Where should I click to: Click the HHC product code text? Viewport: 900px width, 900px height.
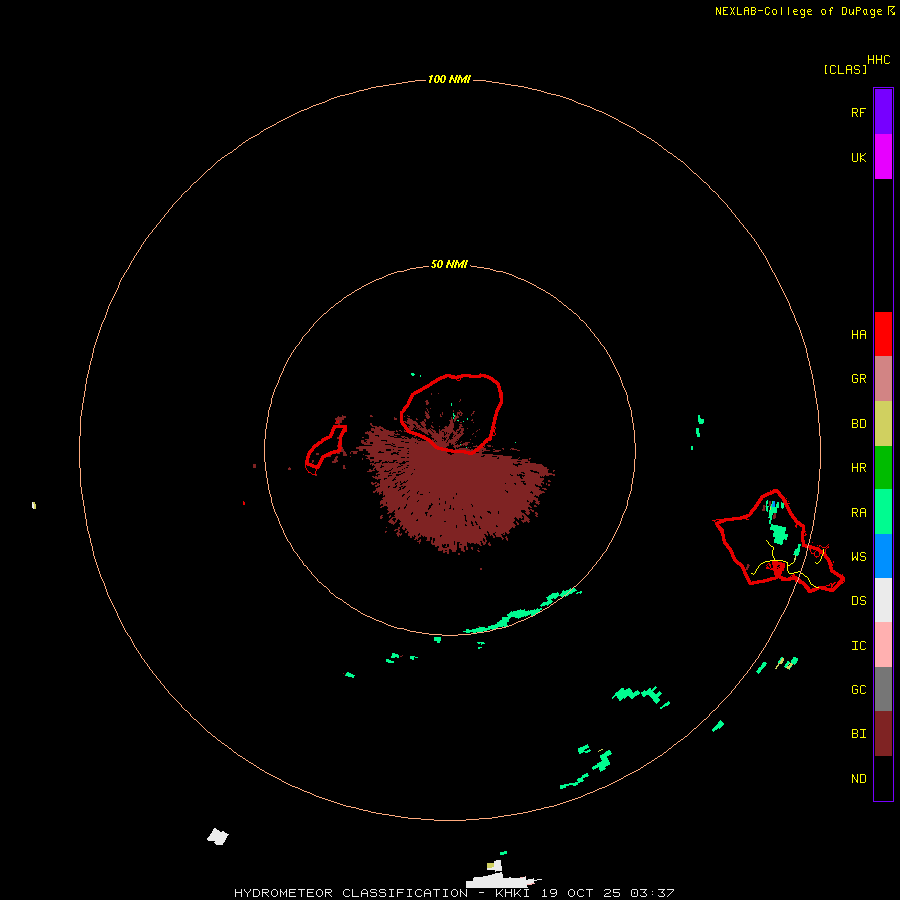point(879,59)
